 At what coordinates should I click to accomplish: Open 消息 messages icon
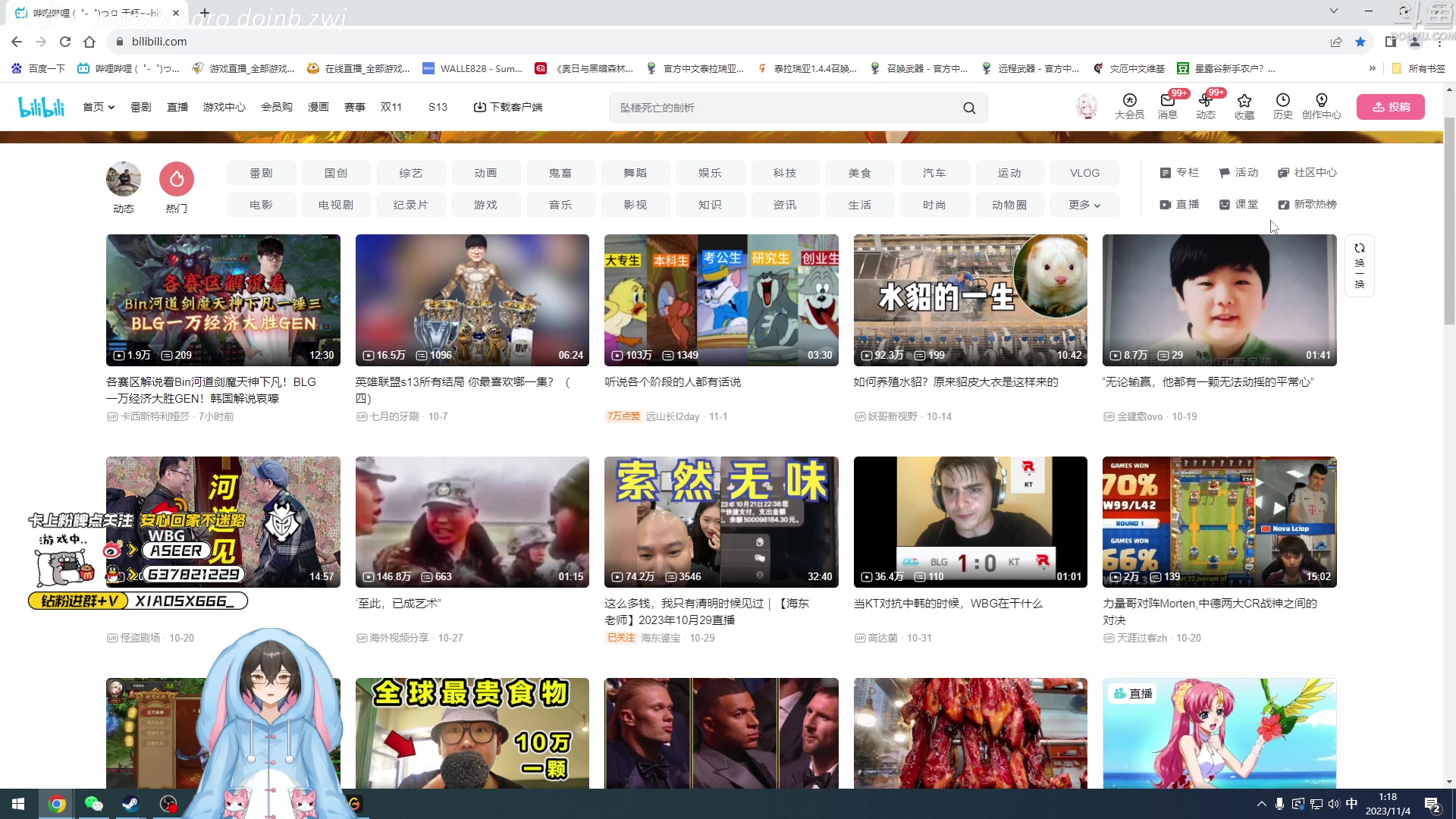(1167, 106)
